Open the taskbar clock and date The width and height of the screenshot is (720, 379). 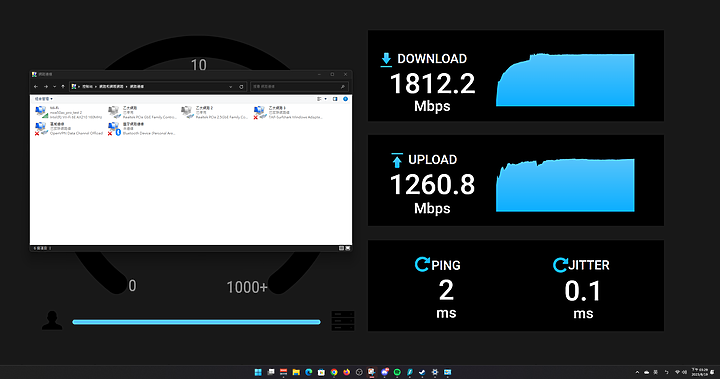coord(700,372)
